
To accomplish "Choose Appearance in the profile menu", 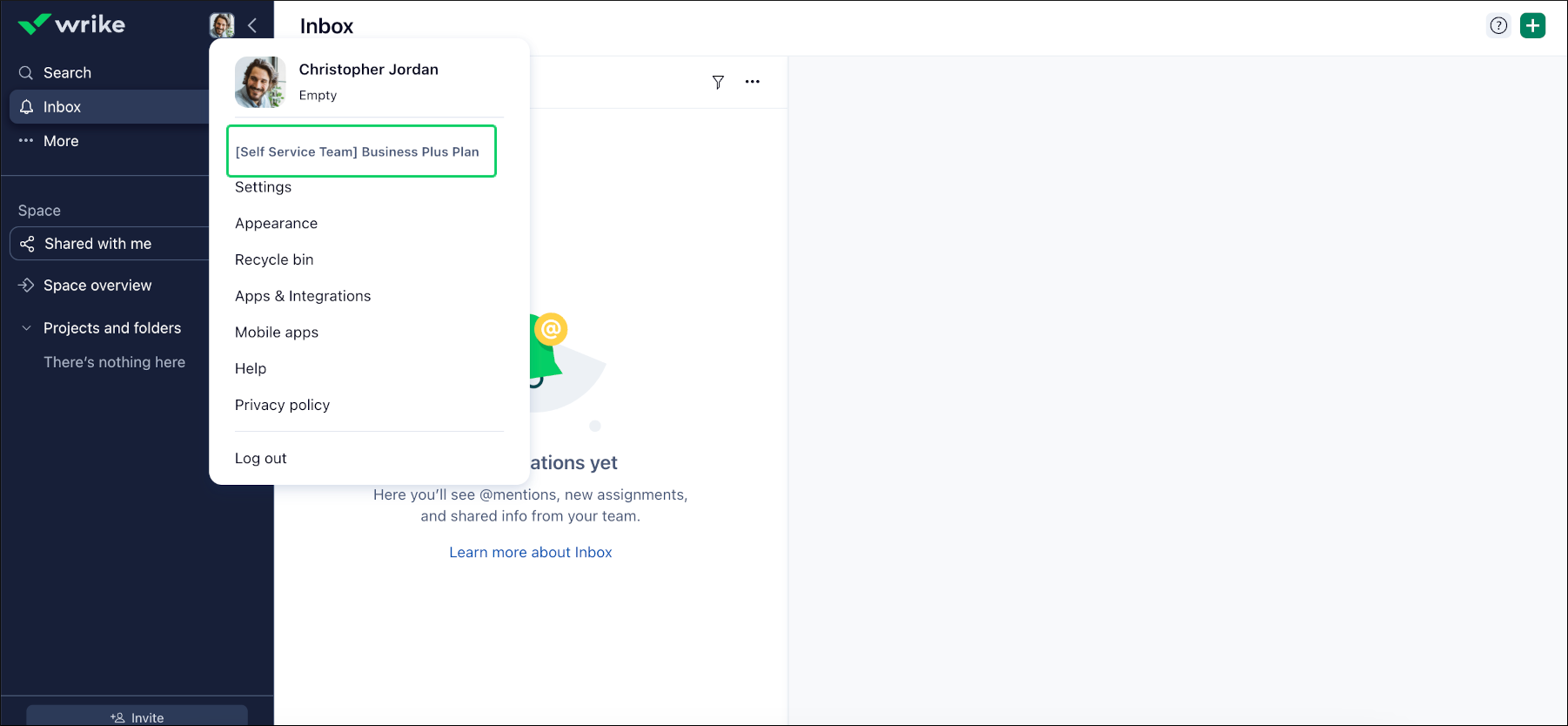I will (x=276, y=224).
